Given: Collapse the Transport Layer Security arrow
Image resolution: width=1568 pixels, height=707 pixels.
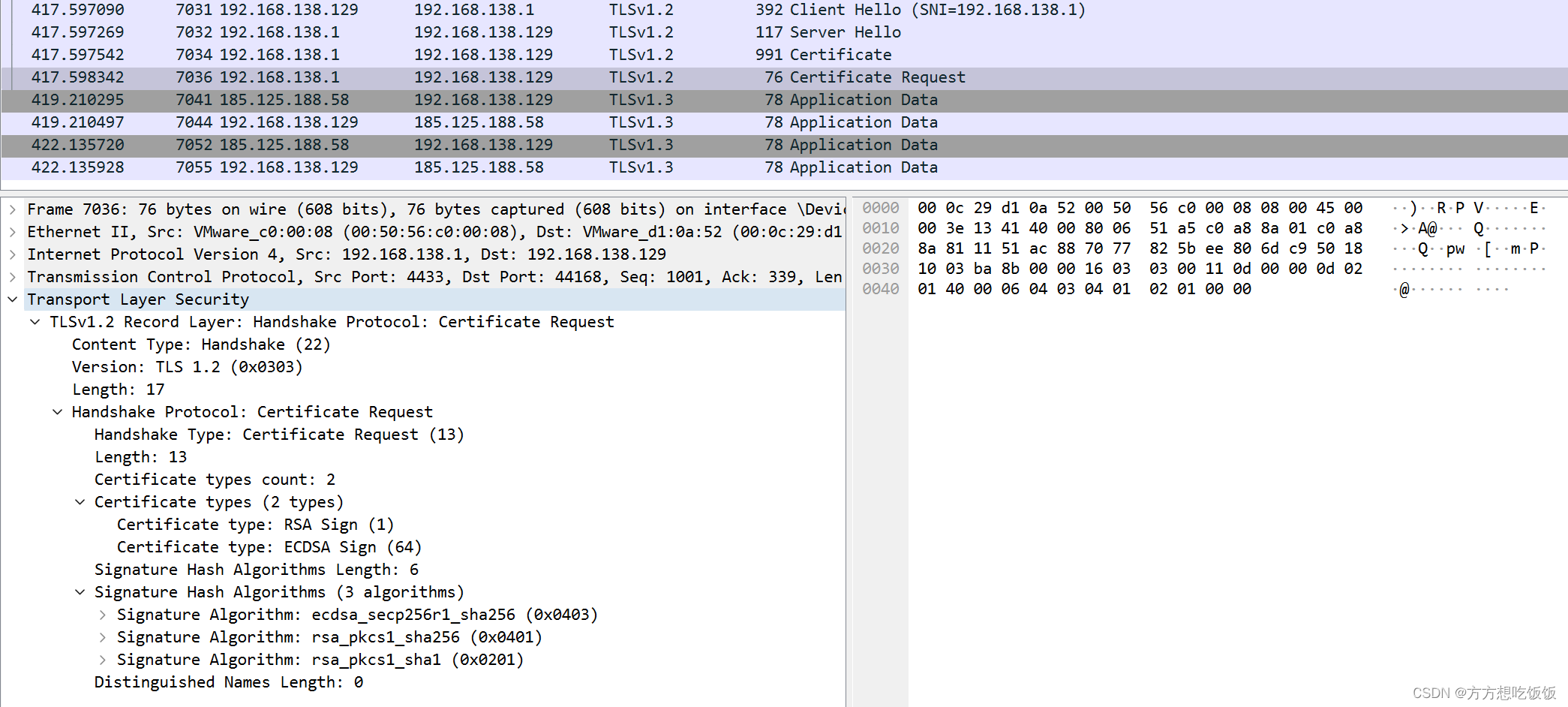Looking at the screenshot, I should coord(13,299).
